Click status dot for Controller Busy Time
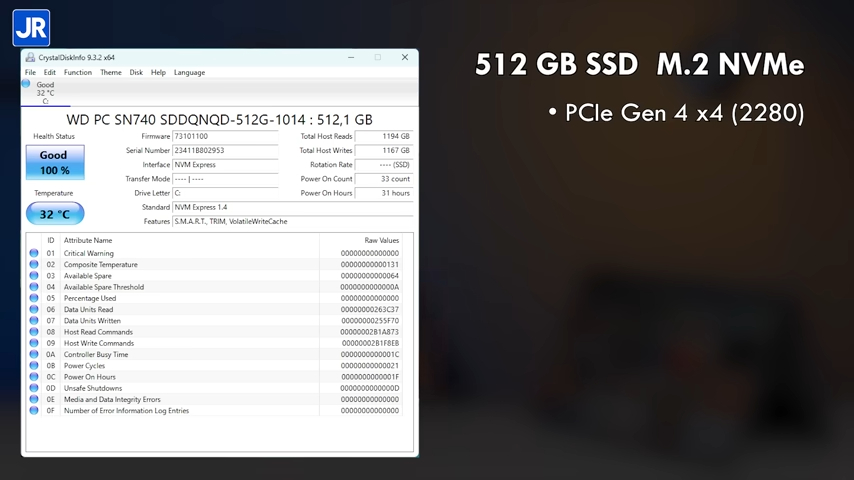The width and height of the screenshot is (854, 480). pyautogui.click(x=34, y=355)
